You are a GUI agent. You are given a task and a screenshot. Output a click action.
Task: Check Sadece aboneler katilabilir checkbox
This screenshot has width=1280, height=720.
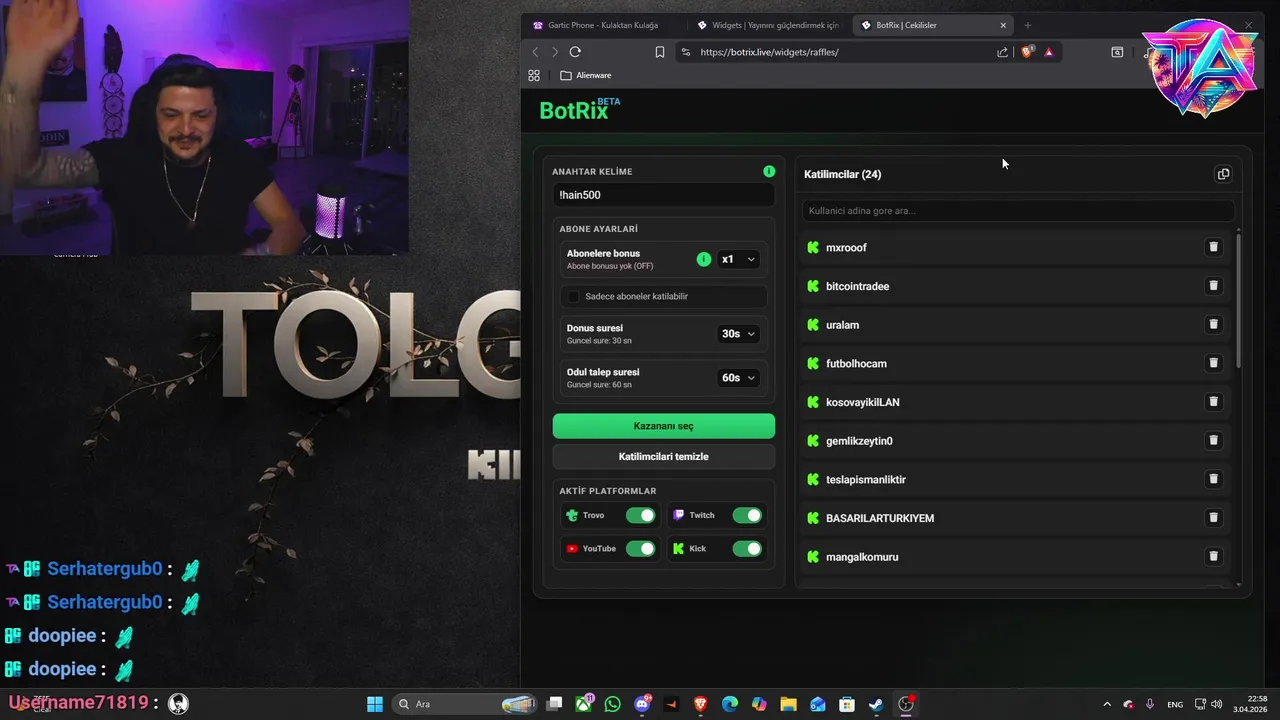tap(574, 296)
